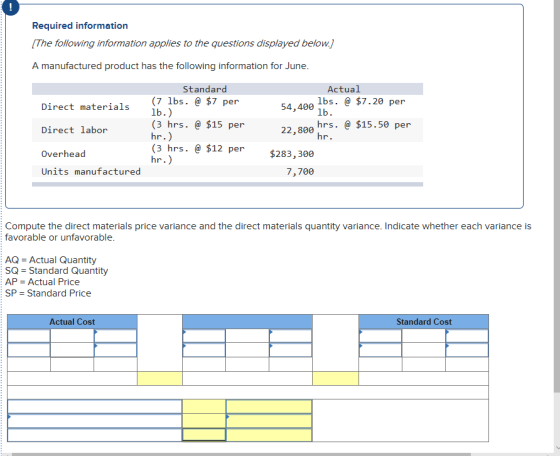Open second-row third dropdown under Actual Cost

click(115, 350)
